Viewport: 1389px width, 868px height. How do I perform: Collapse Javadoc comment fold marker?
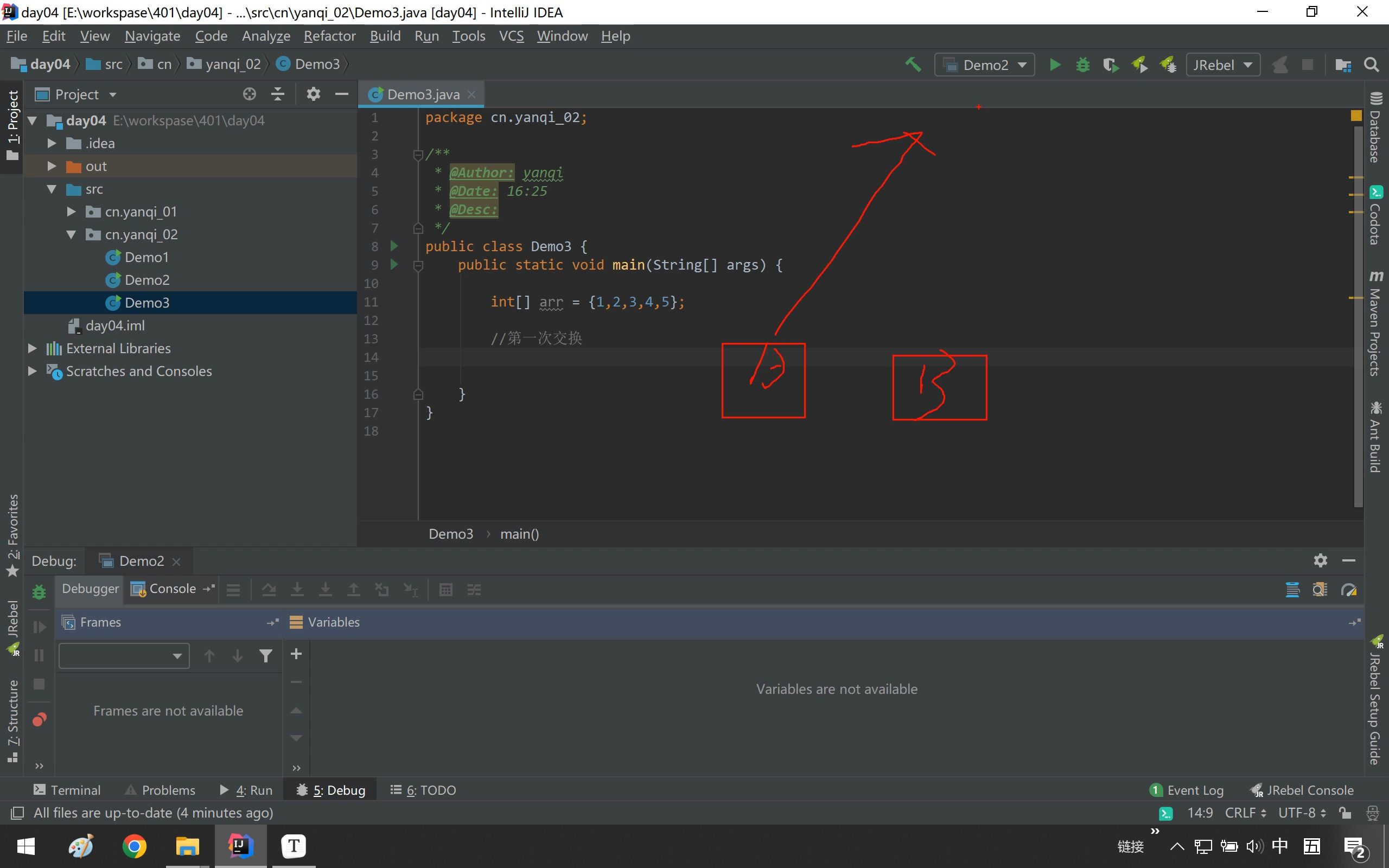418,155
